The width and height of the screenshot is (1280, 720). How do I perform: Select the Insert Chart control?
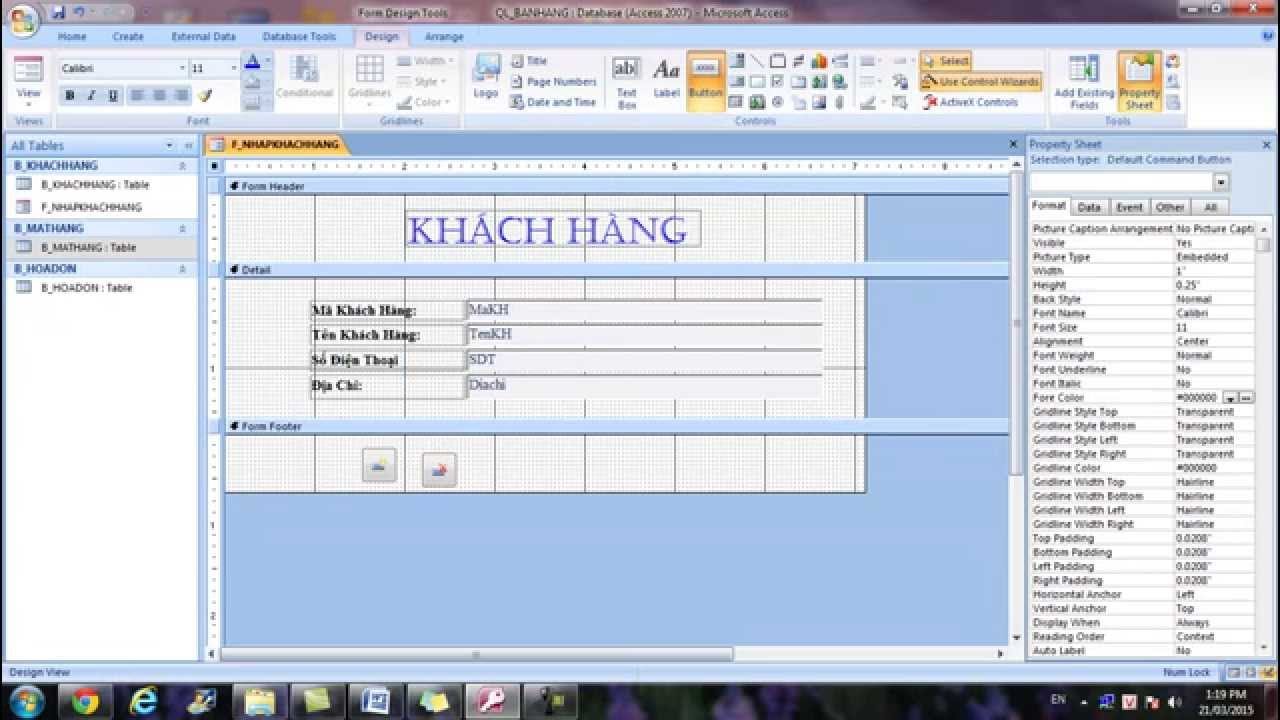[819, 61]
